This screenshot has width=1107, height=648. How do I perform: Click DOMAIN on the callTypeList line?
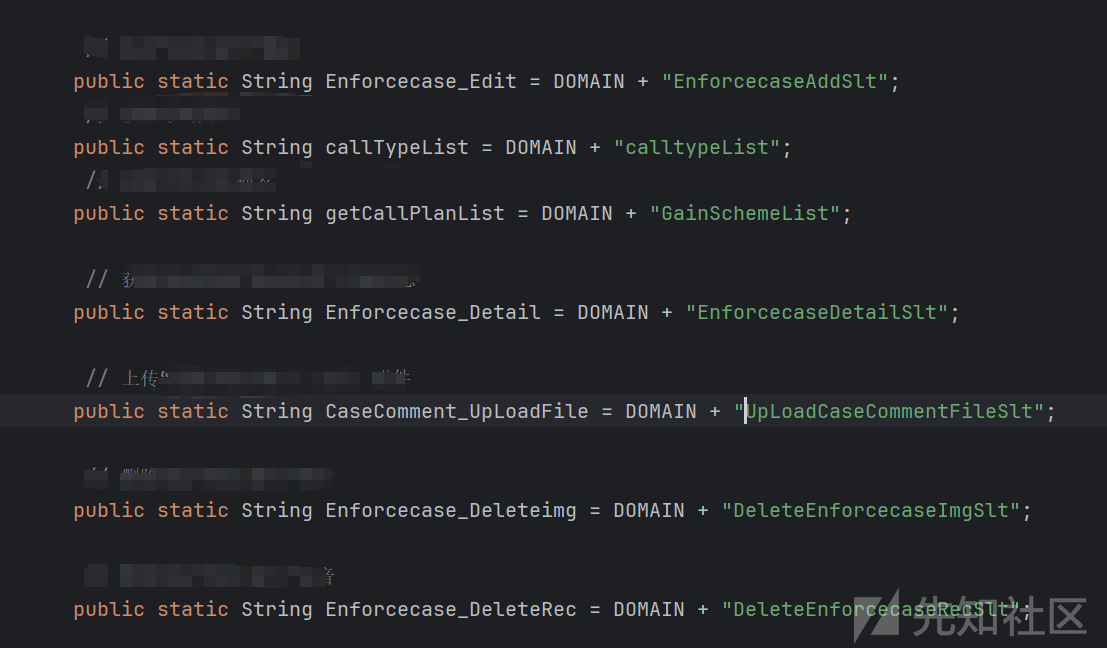[x=541, y=148]
